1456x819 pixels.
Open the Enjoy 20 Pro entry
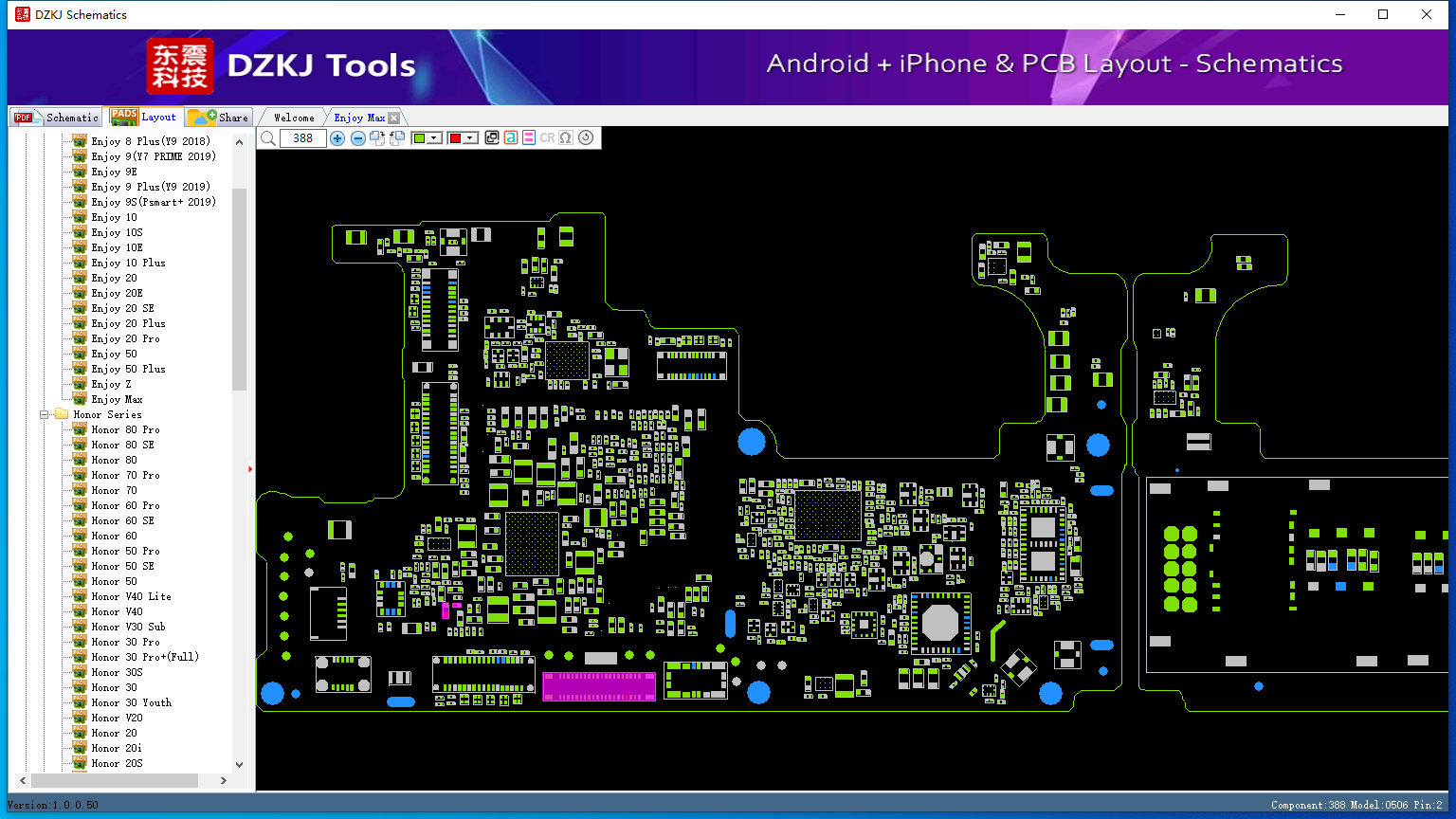pos(125,338)
